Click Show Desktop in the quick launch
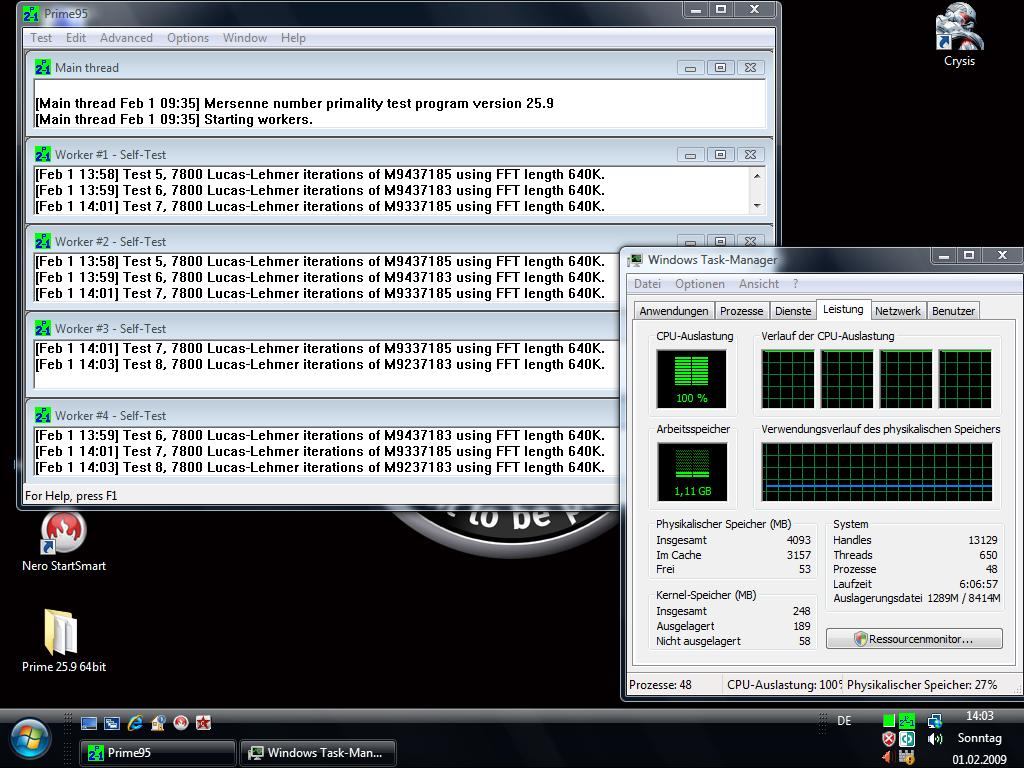The image size is (1024, 768). (89, 723)
